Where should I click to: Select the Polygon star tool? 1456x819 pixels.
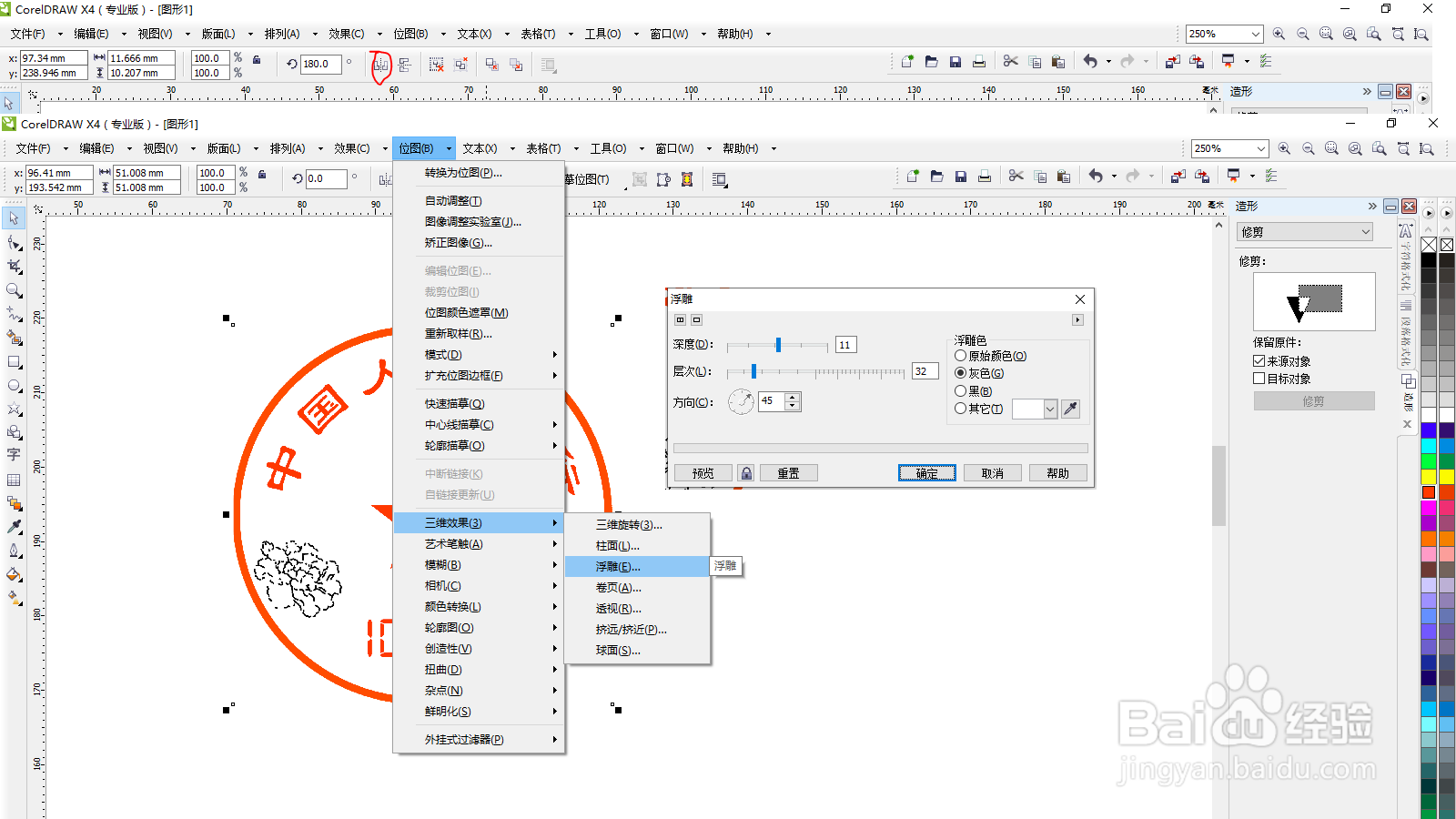click(14, 409)
